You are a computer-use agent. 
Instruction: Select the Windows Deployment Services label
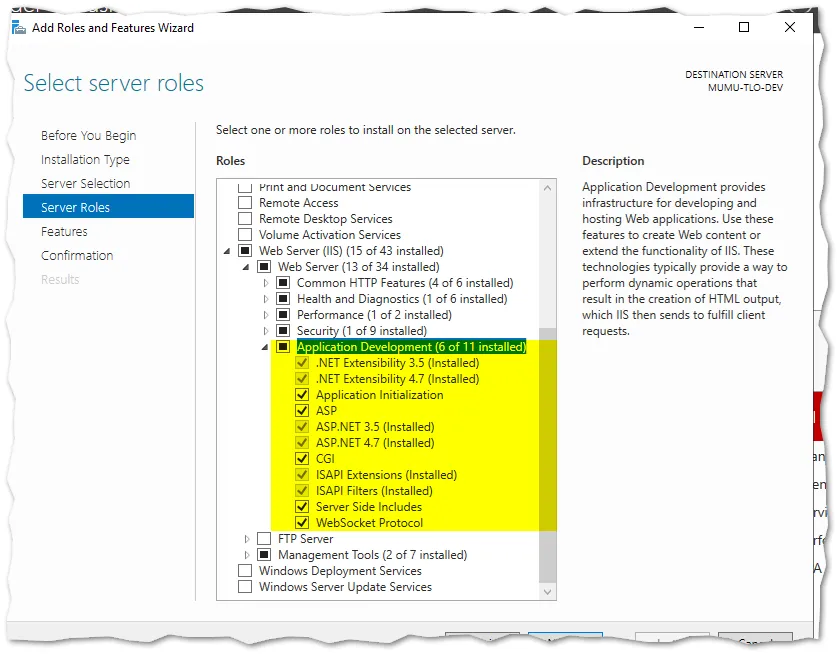pyautogui.click(x=340, y=571)
